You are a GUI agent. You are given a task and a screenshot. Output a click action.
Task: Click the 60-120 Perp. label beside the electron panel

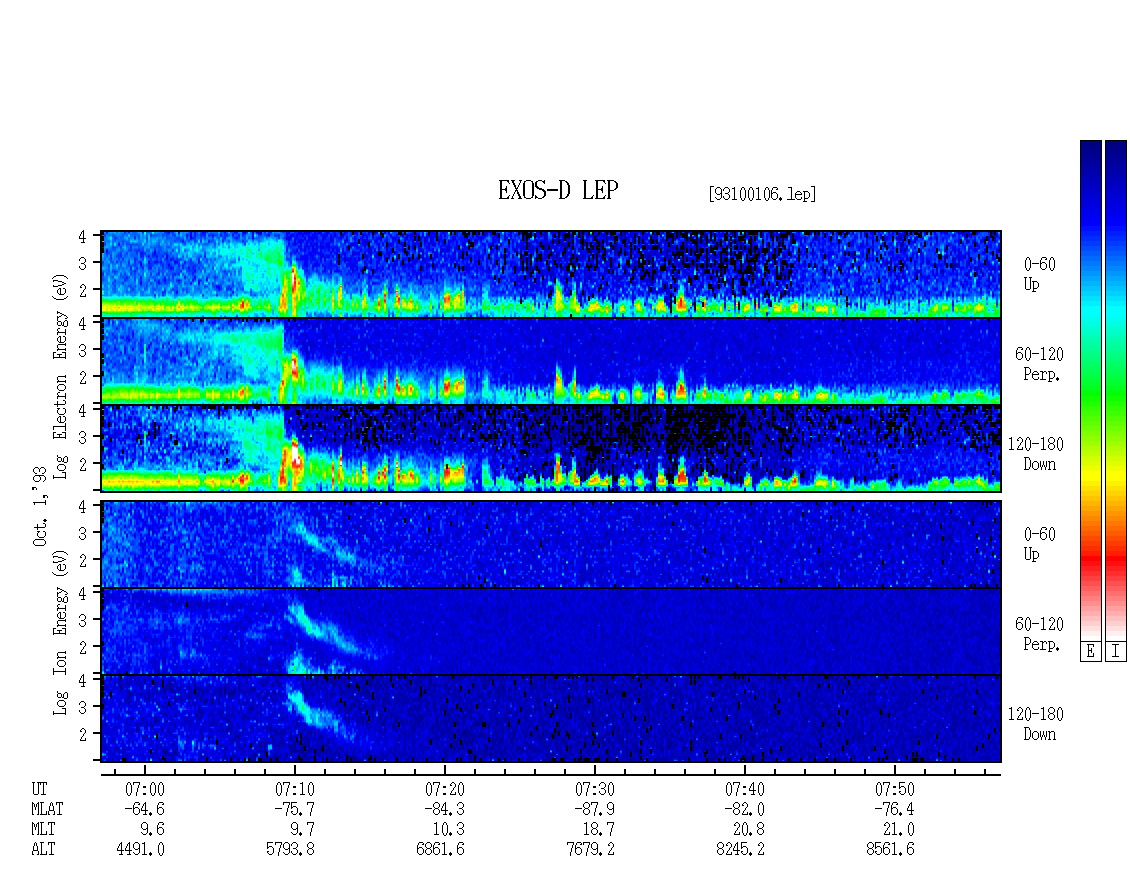pos(1039,364)
